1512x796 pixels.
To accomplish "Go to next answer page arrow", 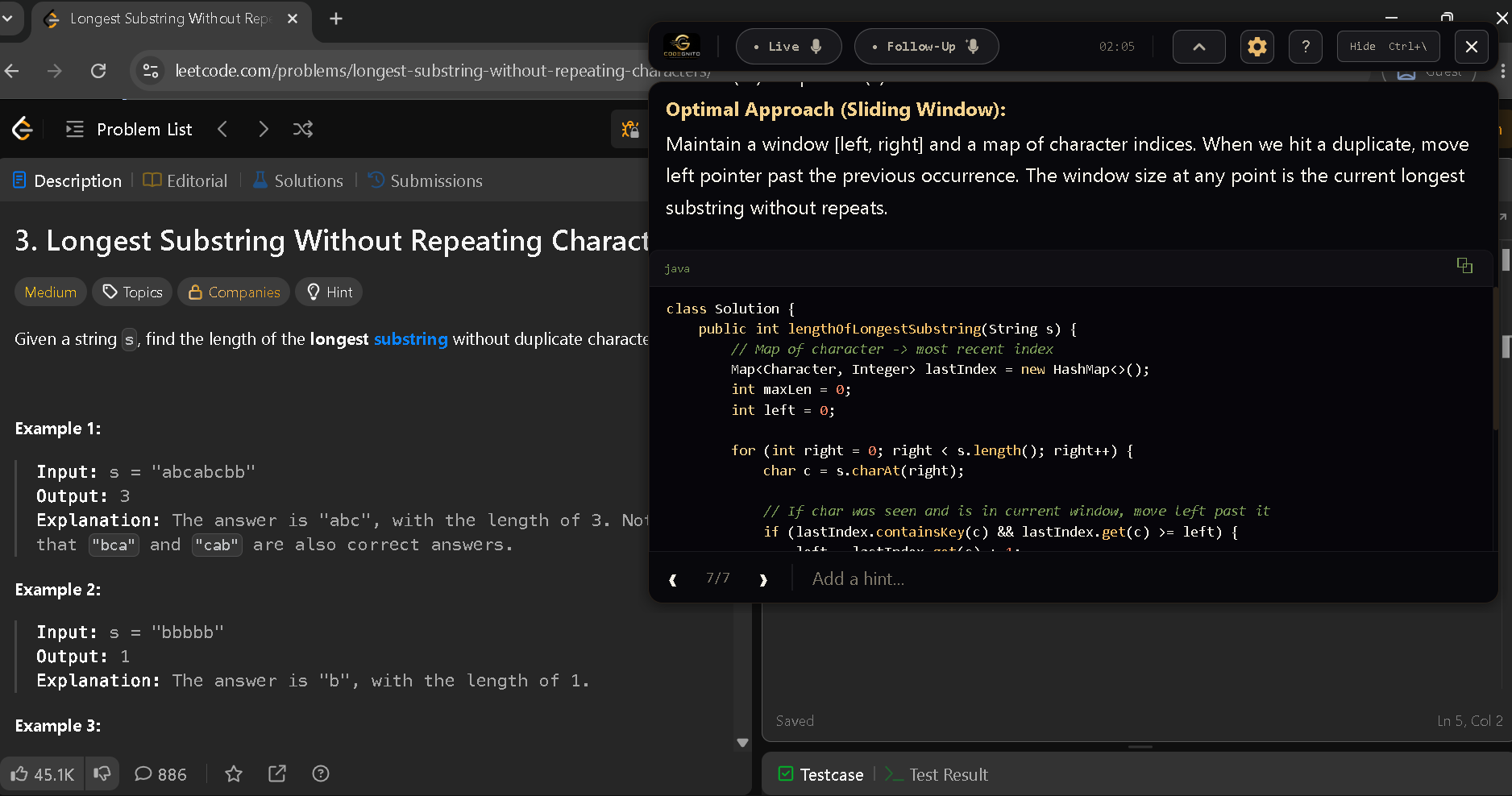I will [x=763, y=579].
